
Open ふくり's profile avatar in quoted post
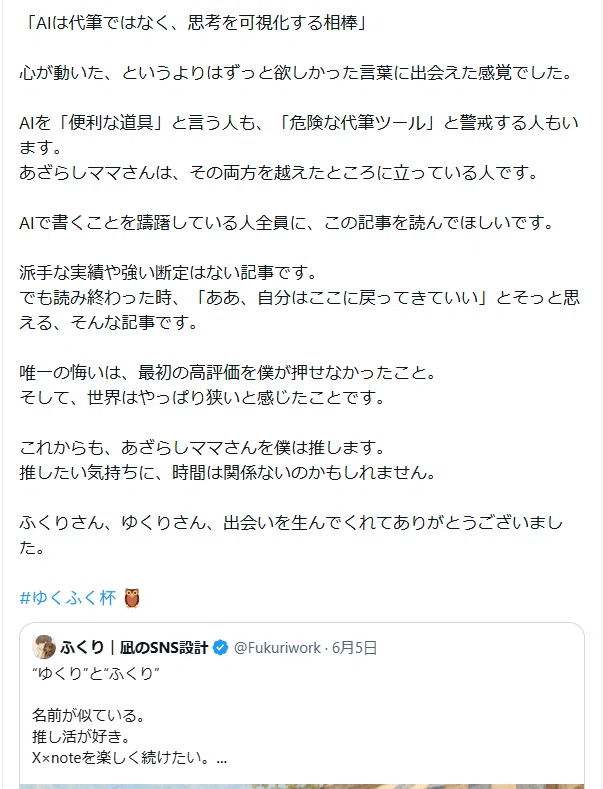point(44,647)
